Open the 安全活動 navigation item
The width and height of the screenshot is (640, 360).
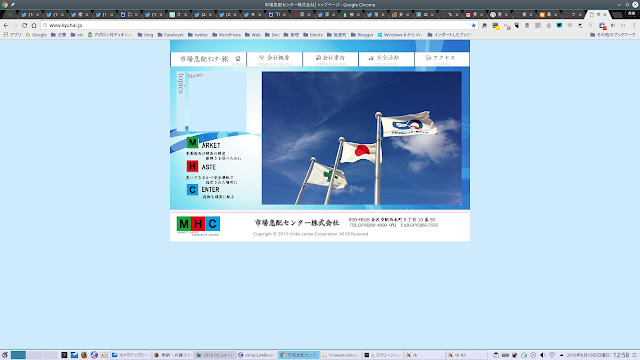pos(387,59)
